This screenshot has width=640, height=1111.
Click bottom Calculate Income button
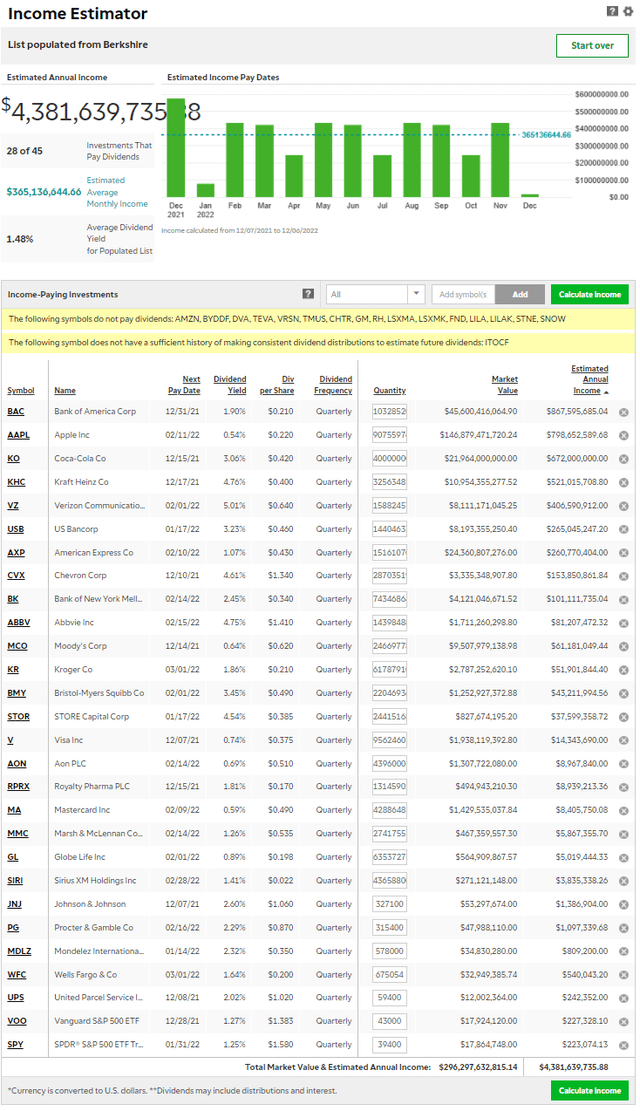pyautogui.click(x=590, y=1090)
